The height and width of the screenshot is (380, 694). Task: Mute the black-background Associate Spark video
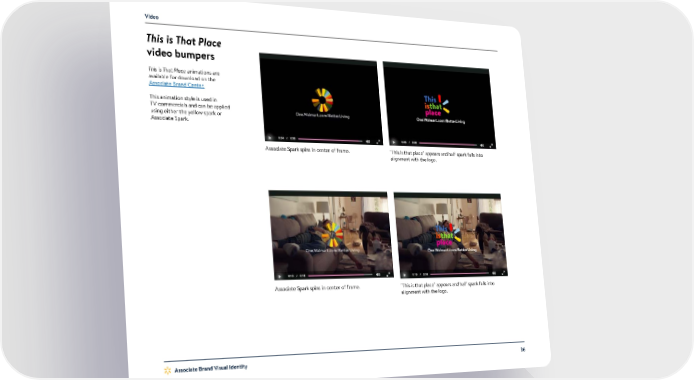tap(368, 141)
